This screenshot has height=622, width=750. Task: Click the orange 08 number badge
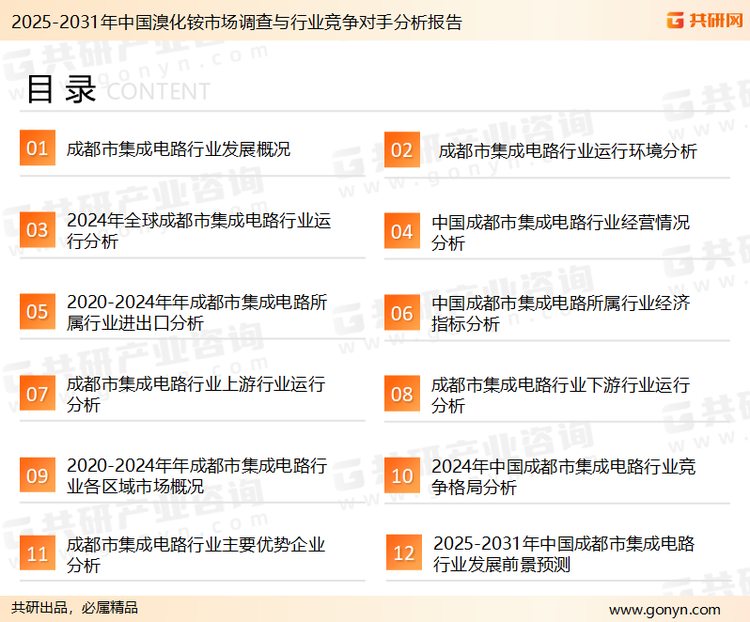point(402,394)
